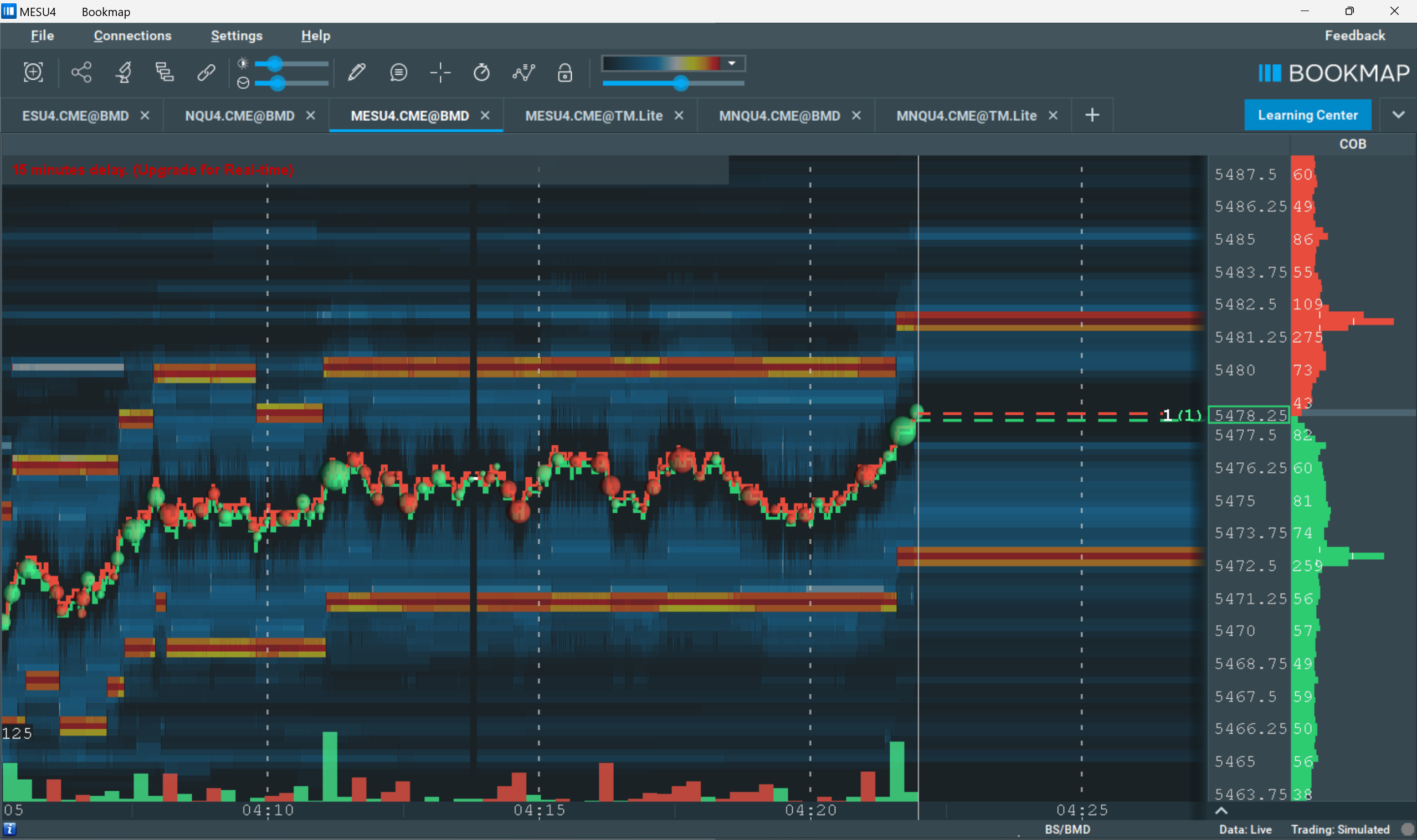Click the Trading: Simulated status text

(1339, 829)
